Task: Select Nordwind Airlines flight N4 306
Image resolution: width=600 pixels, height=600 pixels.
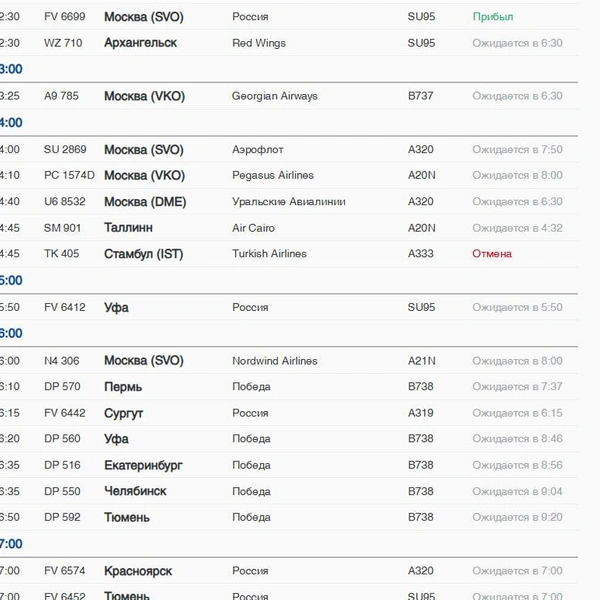Action: tap(289, 360)
